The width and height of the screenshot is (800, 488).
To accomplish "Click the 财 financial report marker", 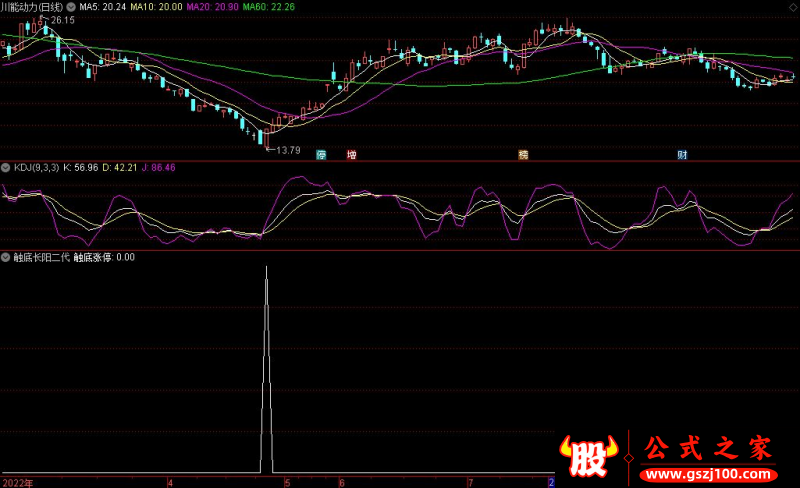I will click(682, 155).
